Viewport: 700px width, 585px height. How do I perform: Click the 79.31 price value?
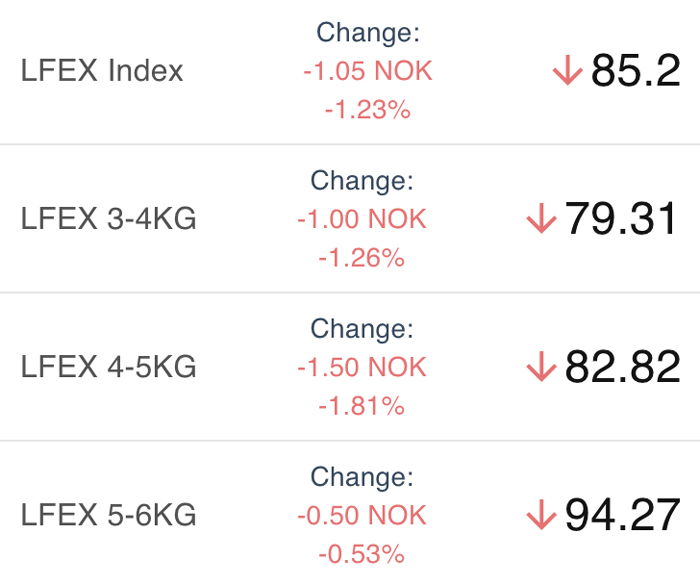(x=623, y=219)
